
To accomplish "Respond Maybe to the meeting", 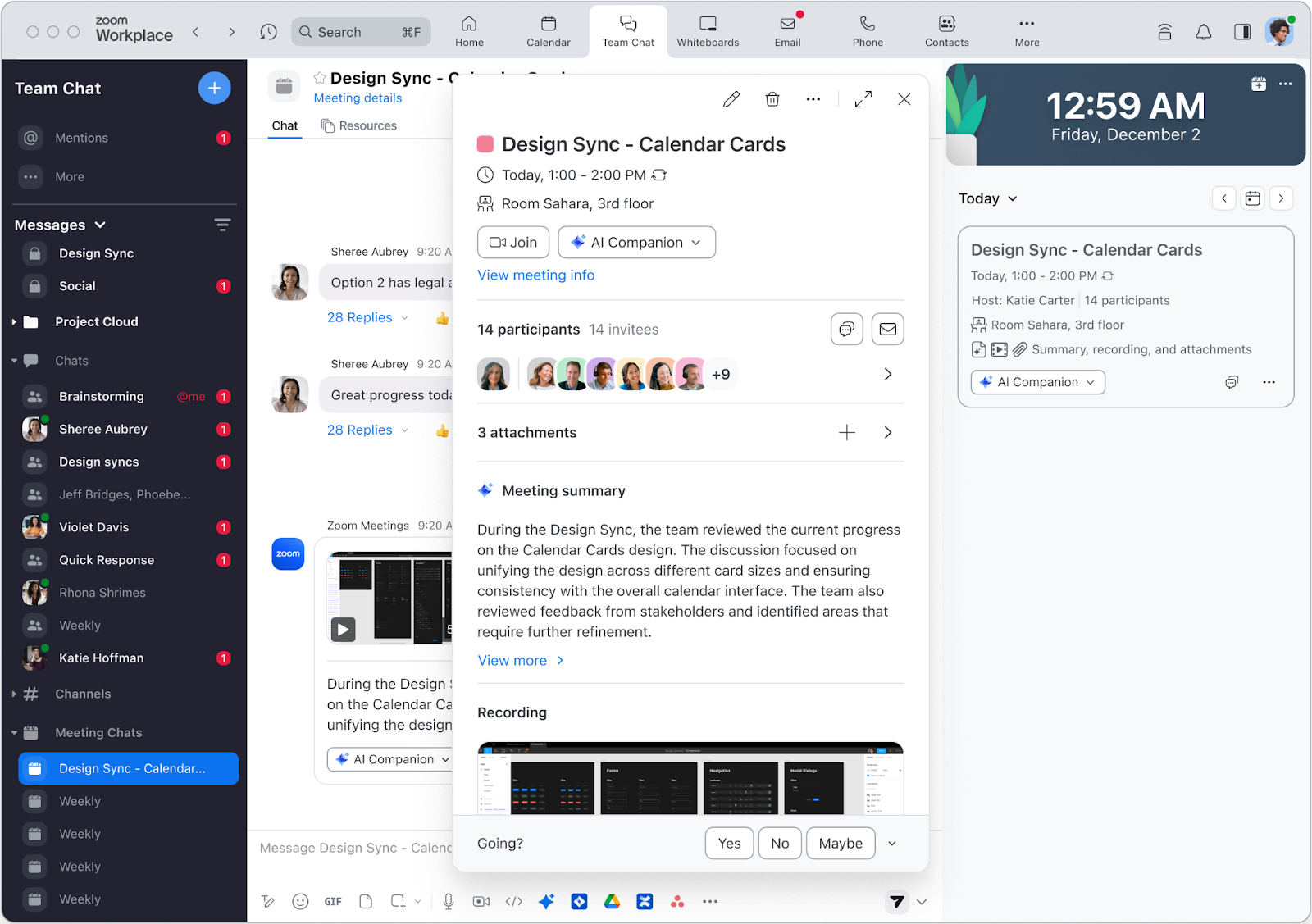I will click(x=840, y=844).
